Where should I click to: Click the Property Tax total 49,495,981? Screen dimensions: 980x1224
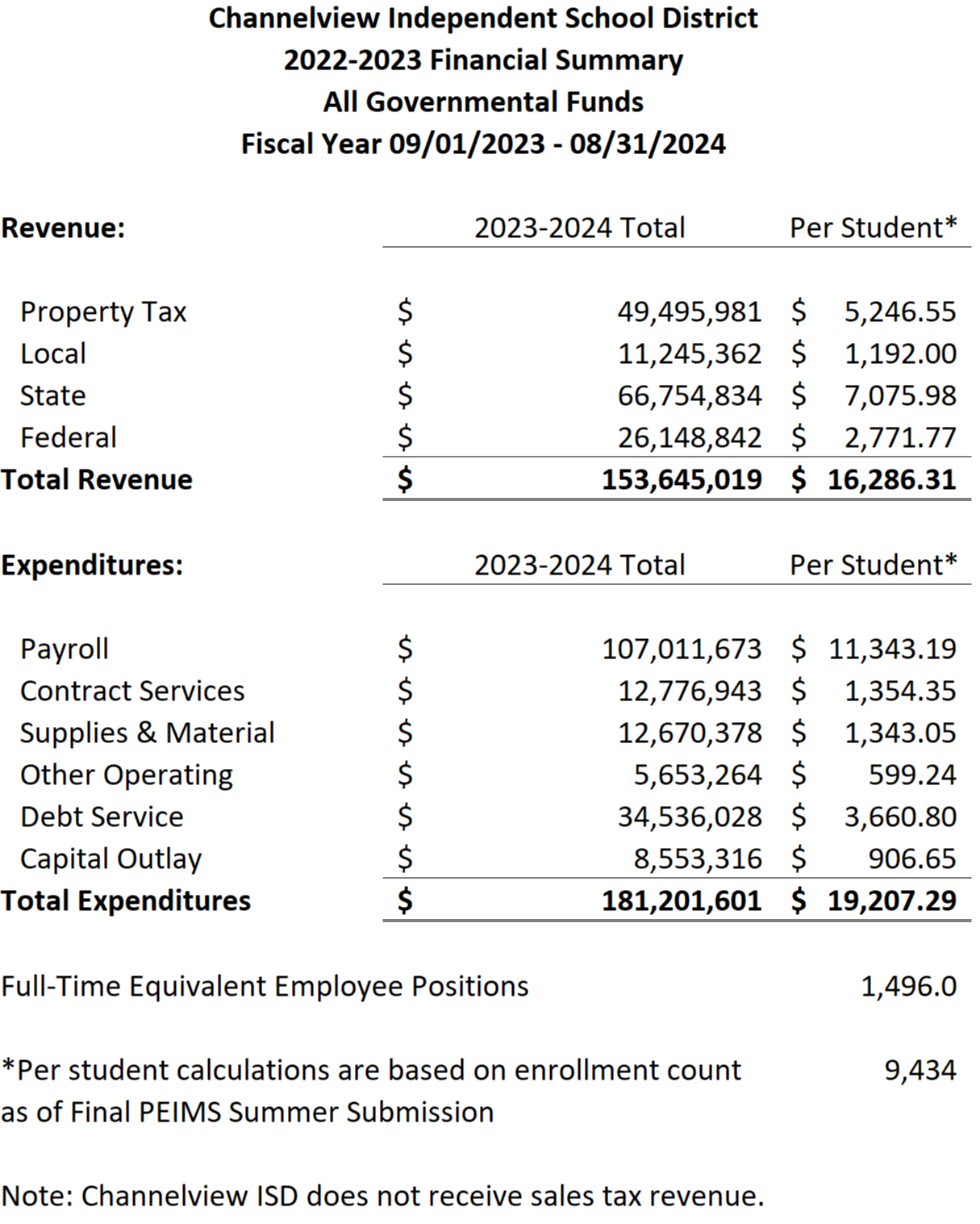689,312
